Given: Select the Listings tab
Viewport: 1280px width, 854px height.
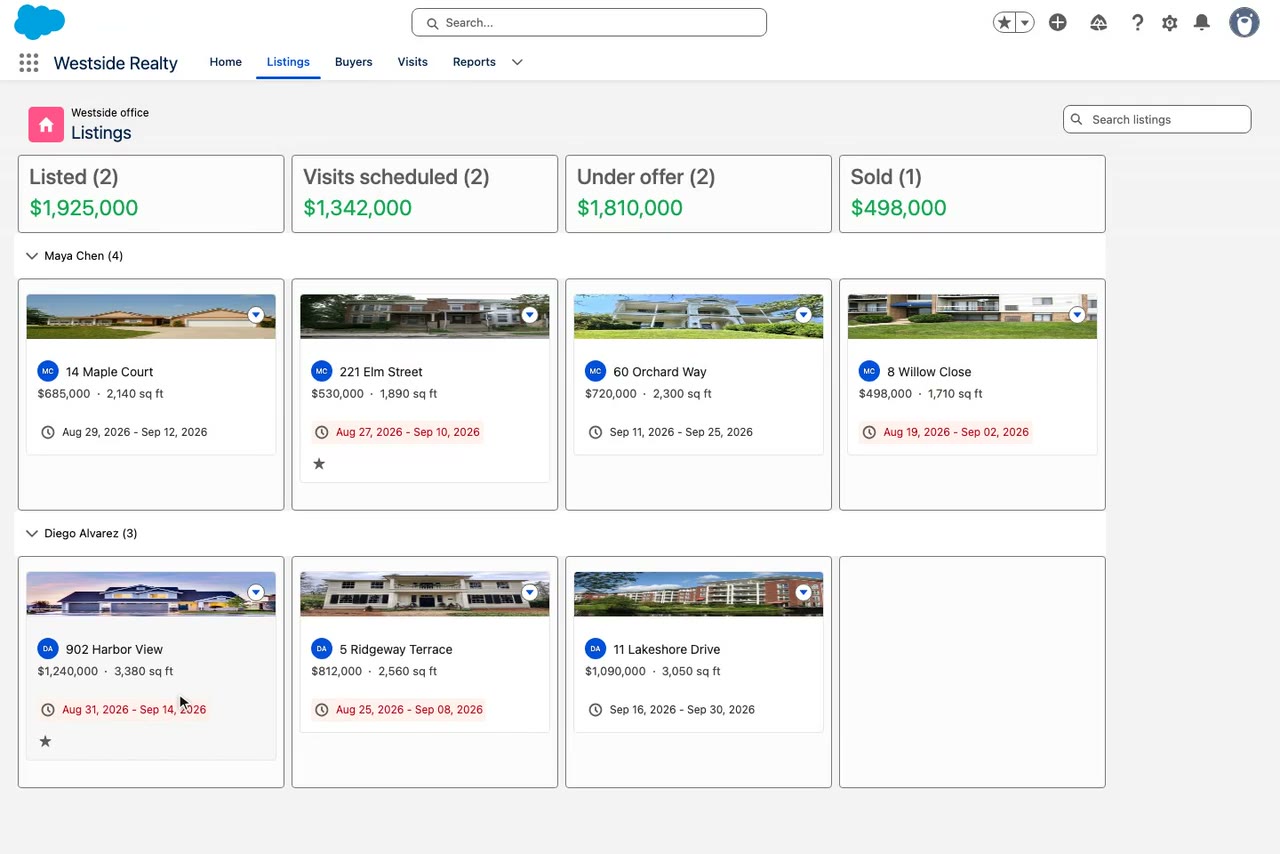Looking at the screenshot, I should (x=288, y=62).
